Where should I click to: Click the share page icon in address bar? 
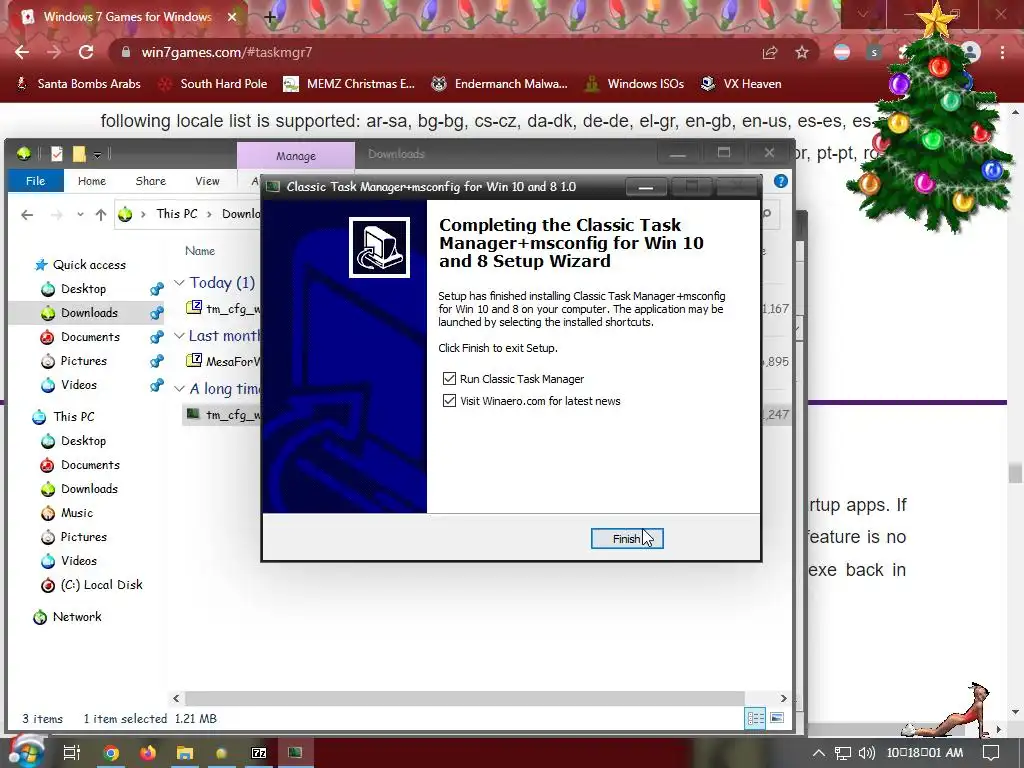coord(770,52)
